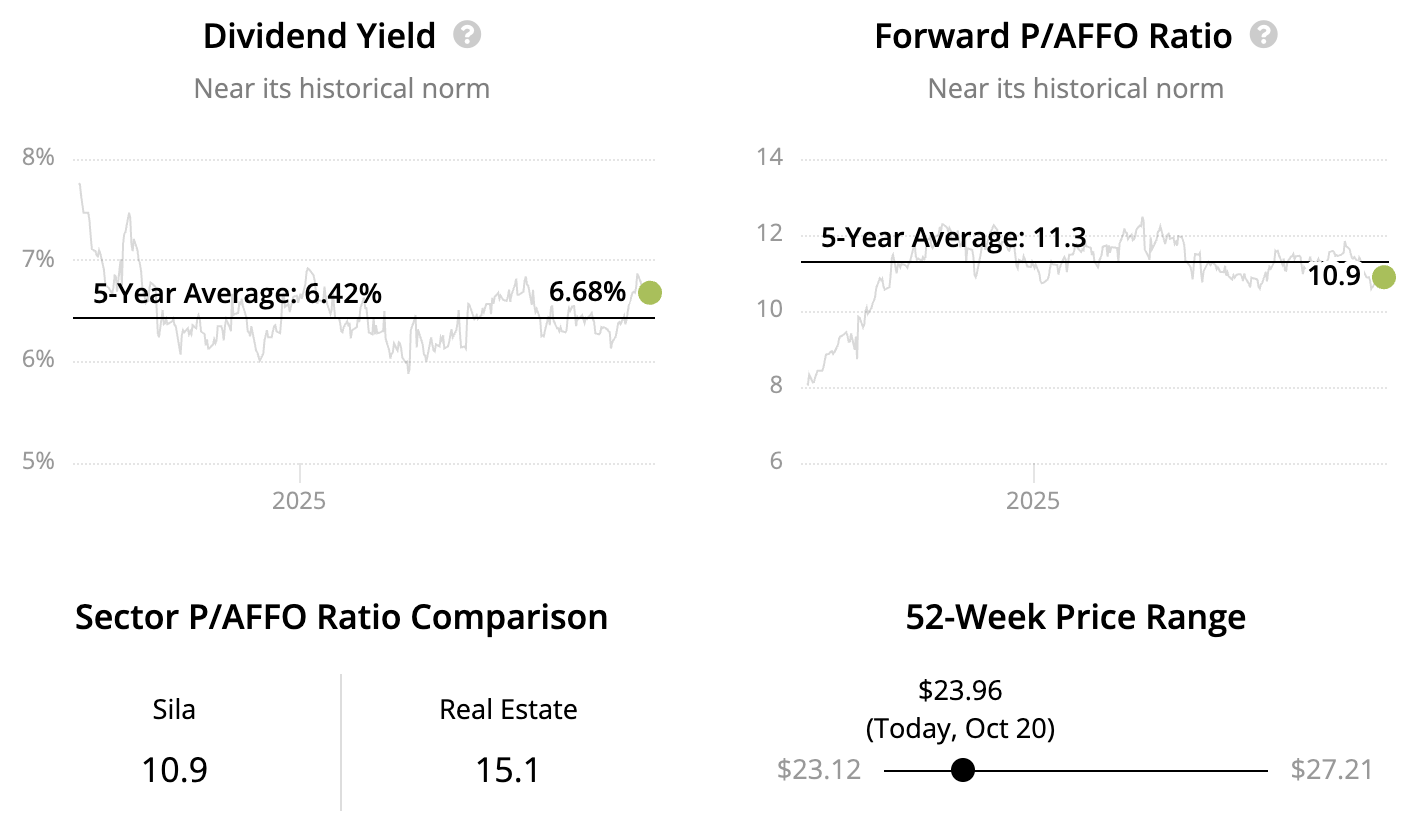Click the '52-Week Price Range' heading
The image size is (1424, 826).
coord(1075,617)
